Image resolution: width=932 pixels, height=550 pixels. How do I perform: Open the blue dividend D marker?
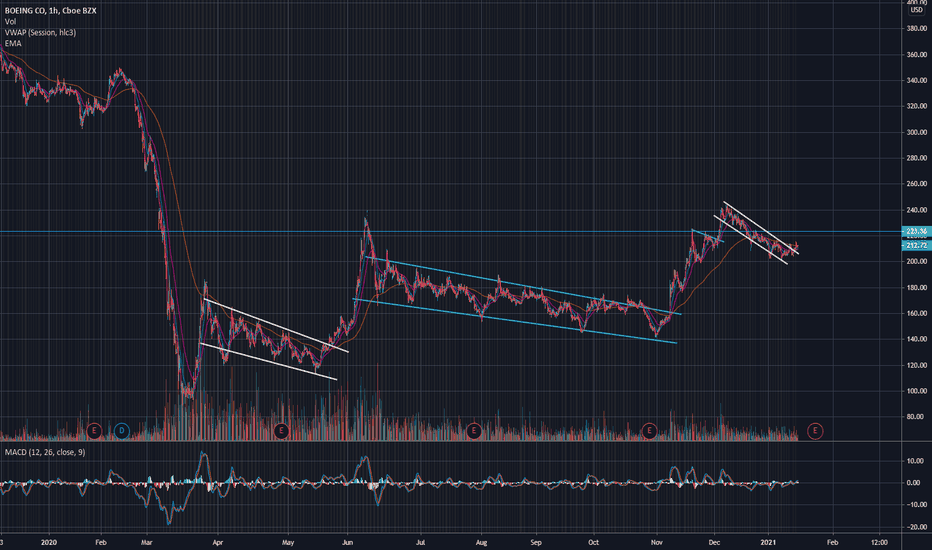(x=122, y=430)
